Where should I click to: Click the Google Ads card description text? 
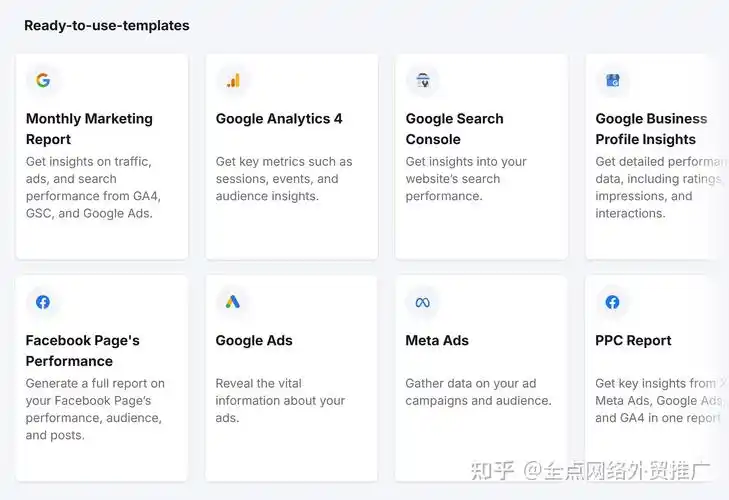[x=280, y=400]
